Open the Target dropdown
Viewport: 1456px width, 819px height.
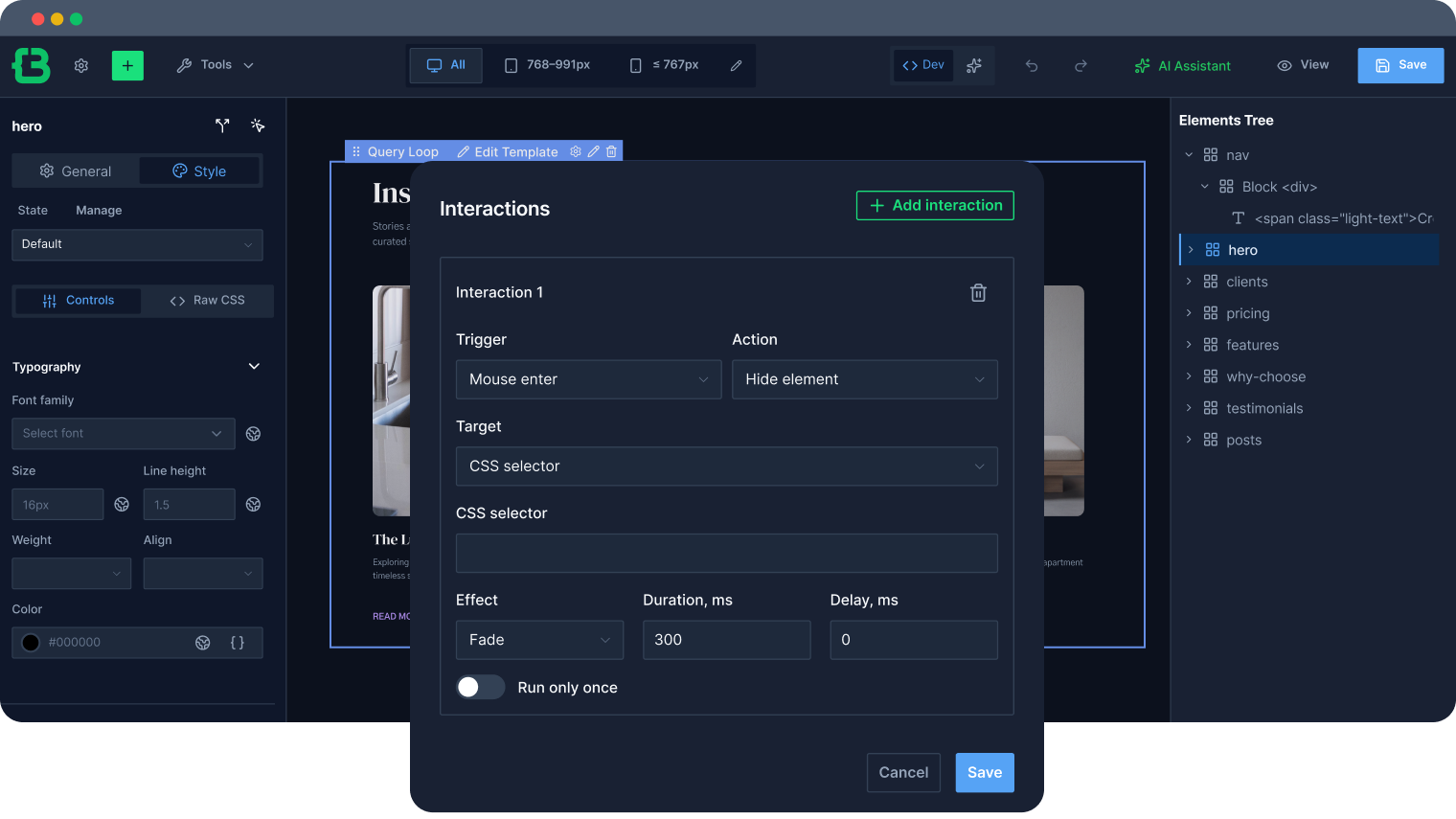coord(727,466)
